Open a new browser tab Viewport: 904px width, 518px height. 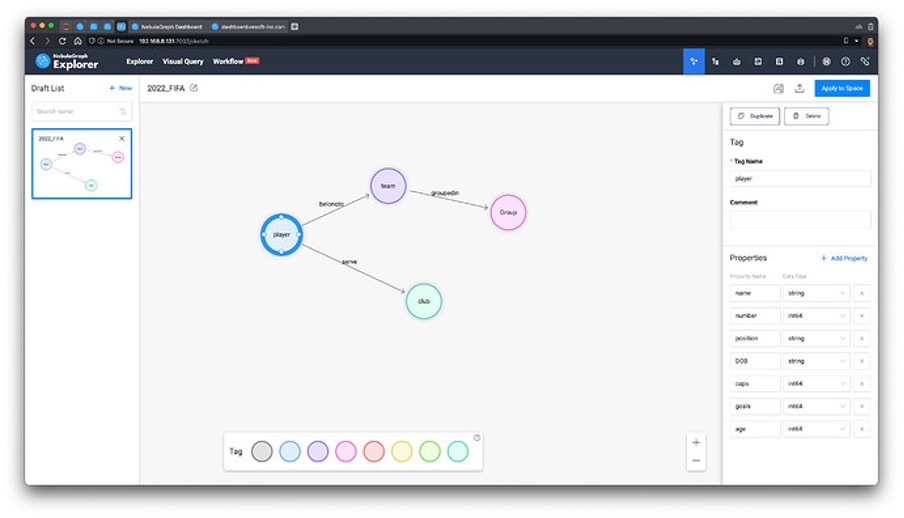point(295,27)
